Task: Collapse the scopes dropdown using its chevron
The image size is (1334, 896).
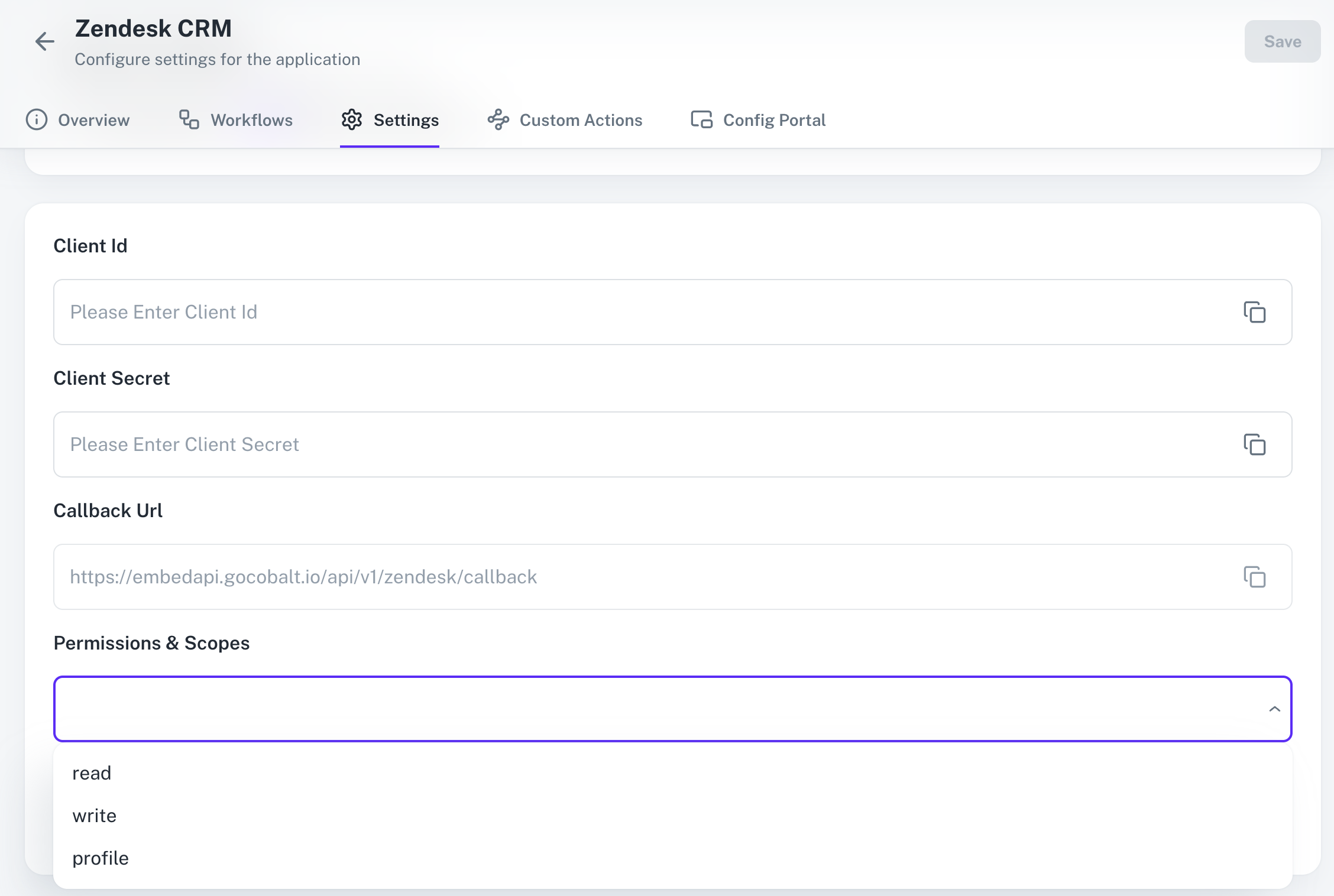Action: (1274, 709)
